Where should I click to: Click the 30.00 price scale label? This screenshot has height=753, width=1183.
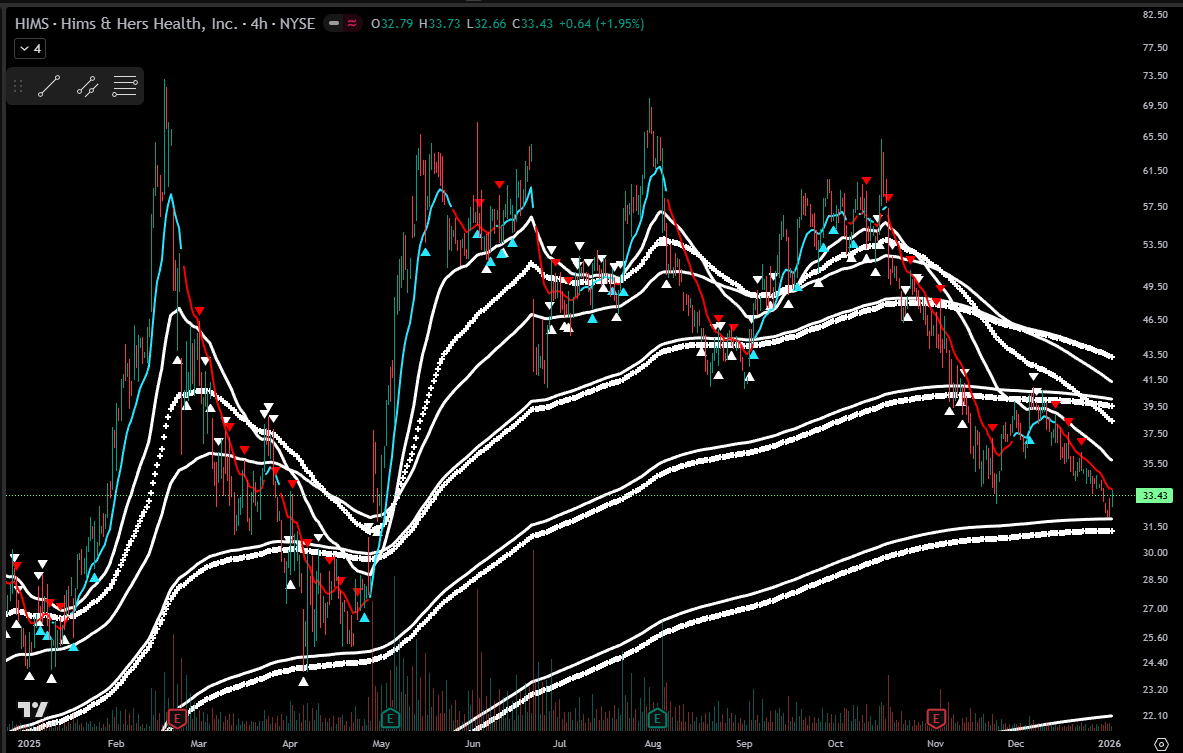1155,552
